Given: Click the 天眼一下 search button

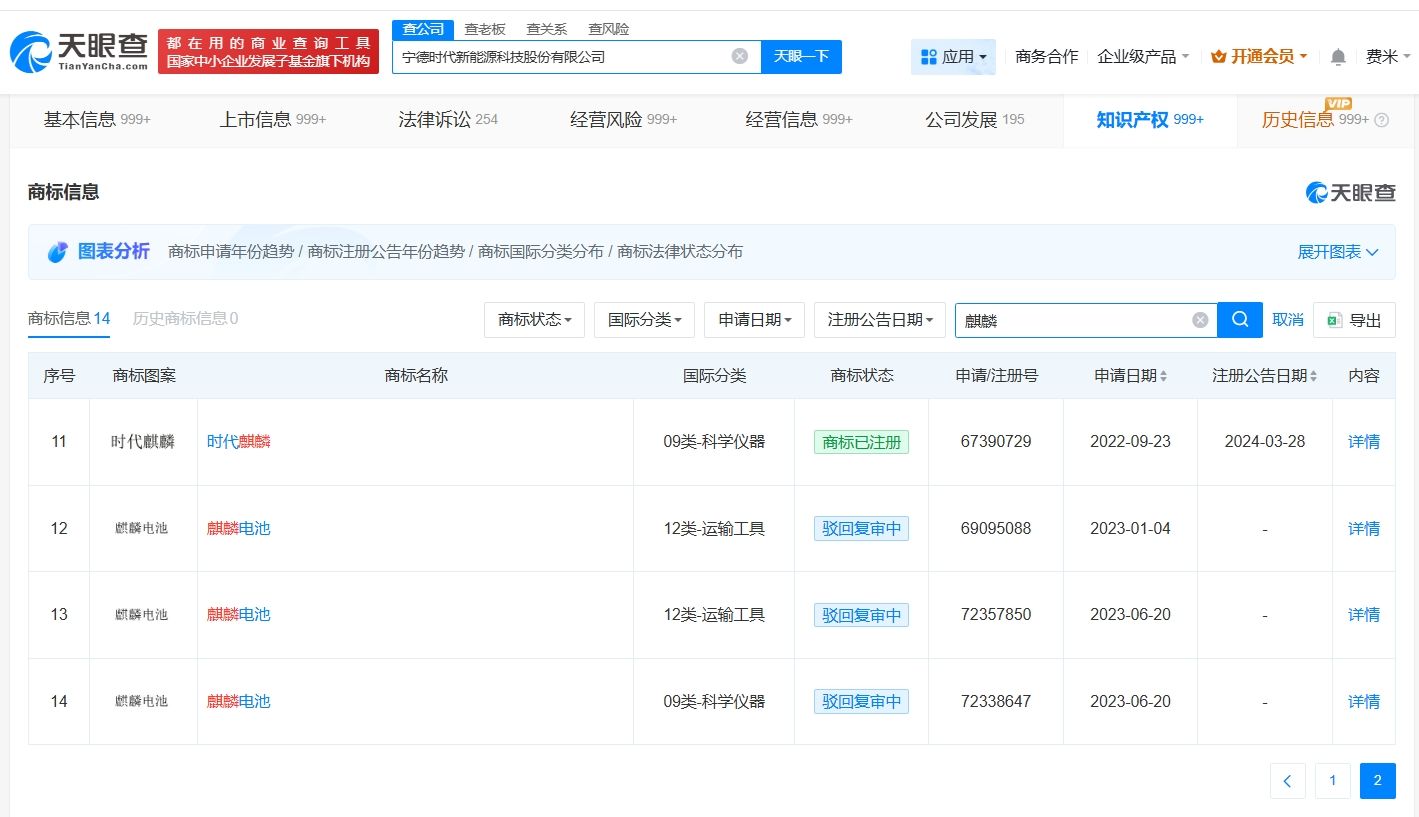Looking at the screenshot, I should tap(801, 57).
